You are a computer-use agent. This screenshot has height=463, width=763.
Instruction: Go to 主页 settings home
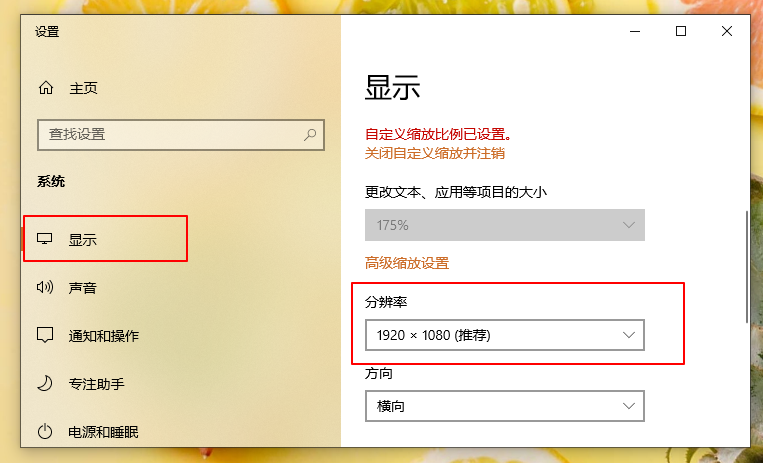83,88
